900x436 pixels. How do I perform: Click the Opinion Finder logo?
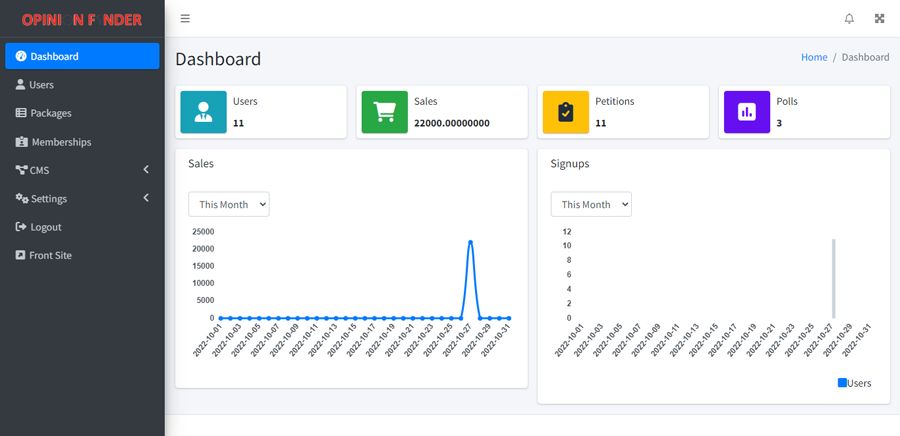[x=82, y=20]
